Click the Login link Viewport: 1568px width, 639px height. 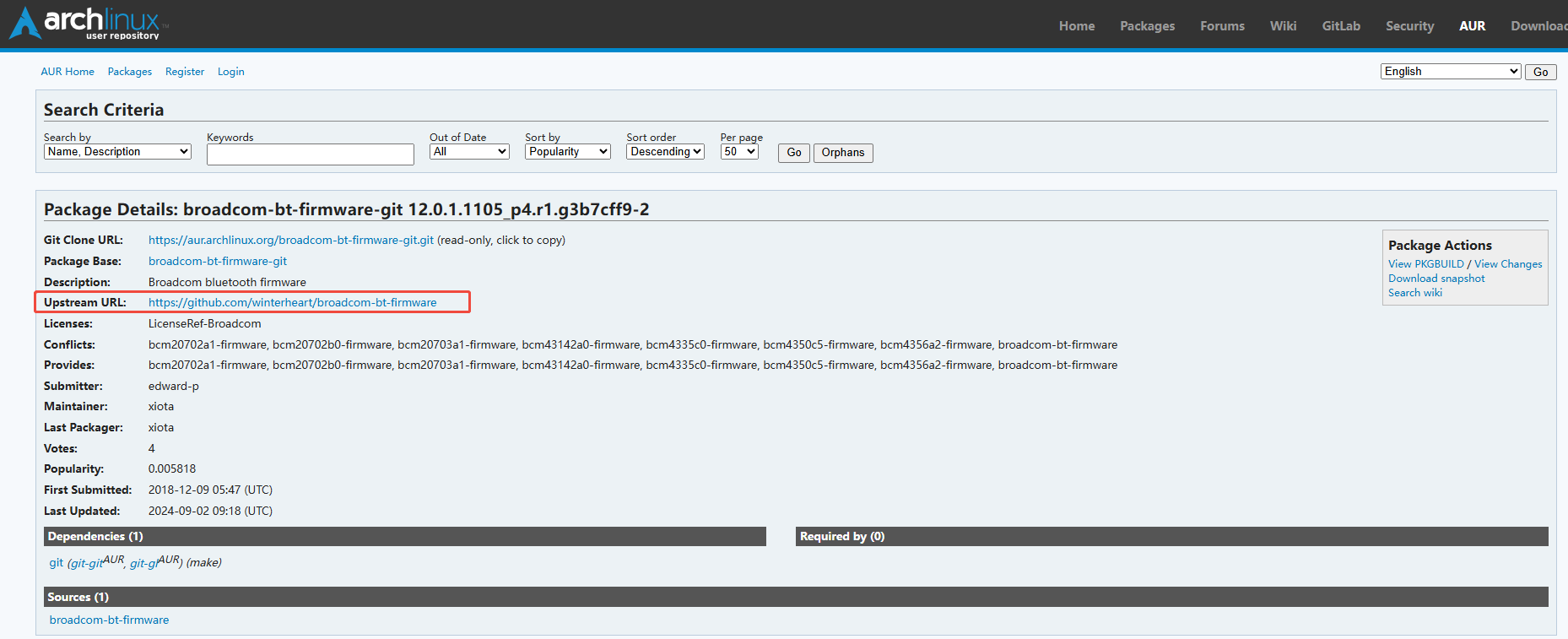coord(231,72)
